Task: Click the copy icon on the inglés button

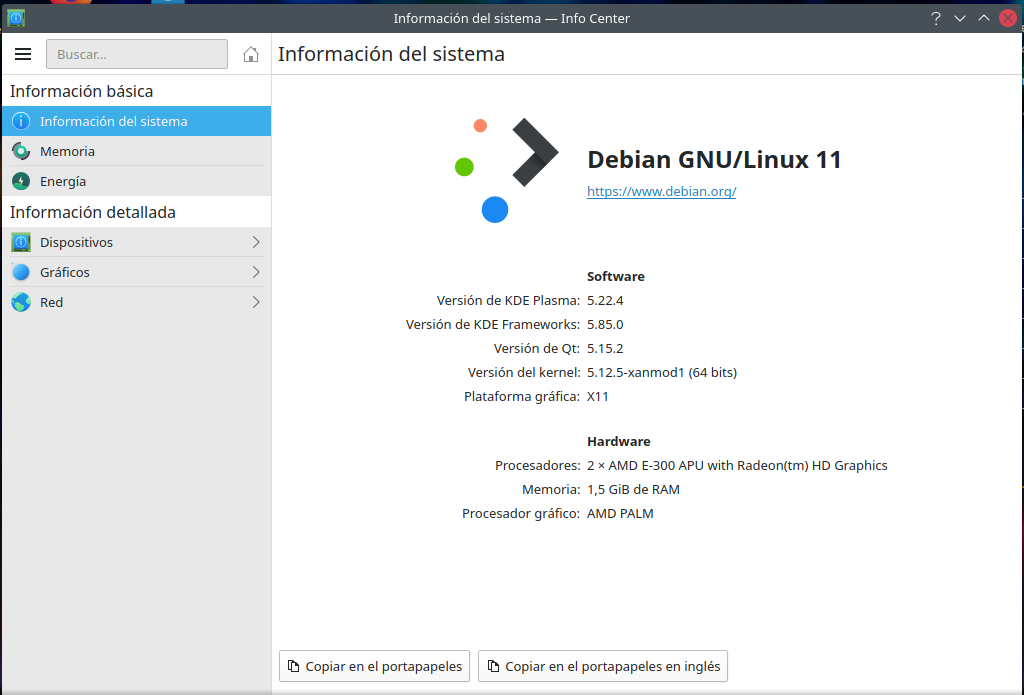Action: [x=494, y=666]
